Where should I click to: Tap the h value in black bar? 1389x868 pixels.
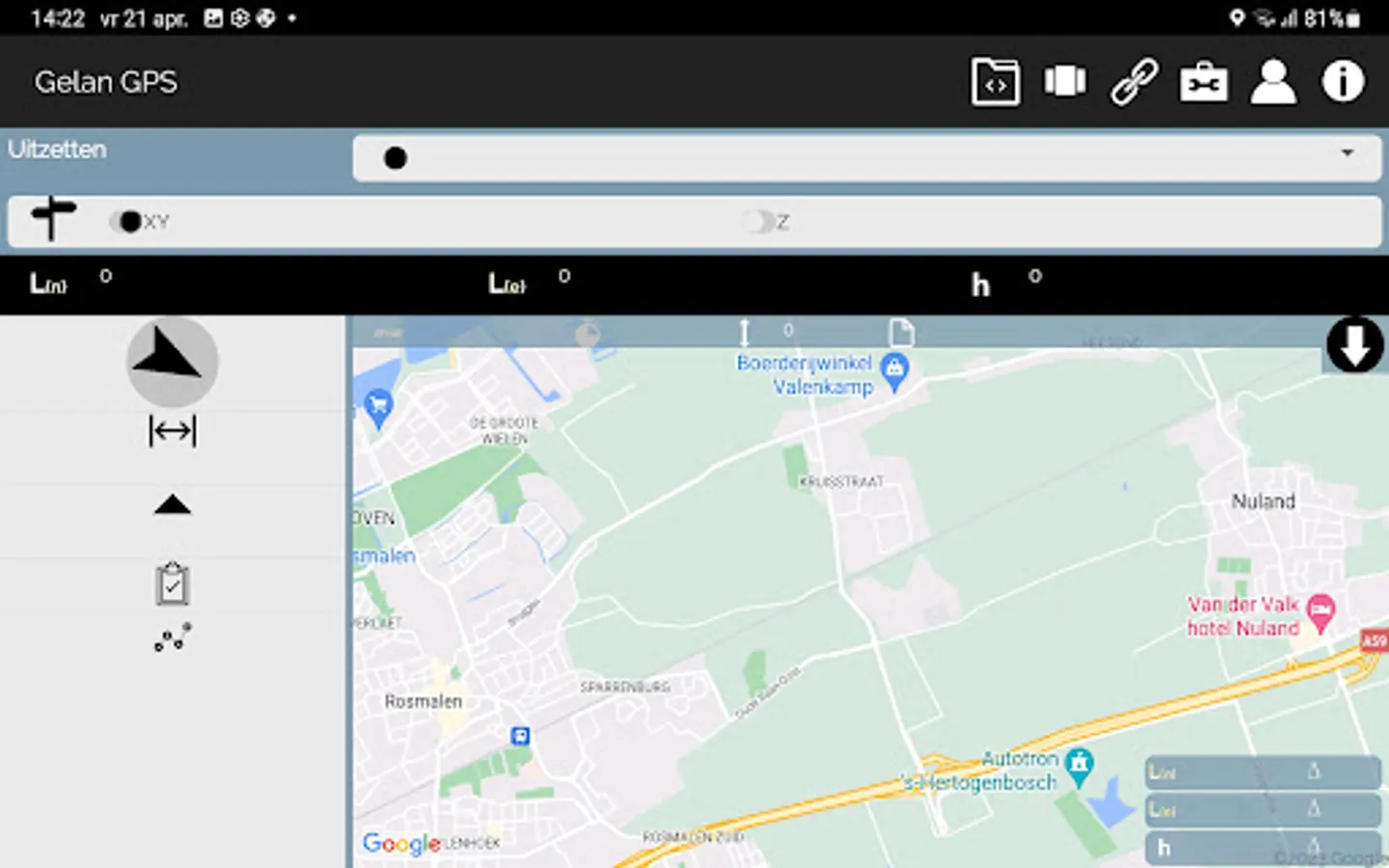click(1035, 276)
